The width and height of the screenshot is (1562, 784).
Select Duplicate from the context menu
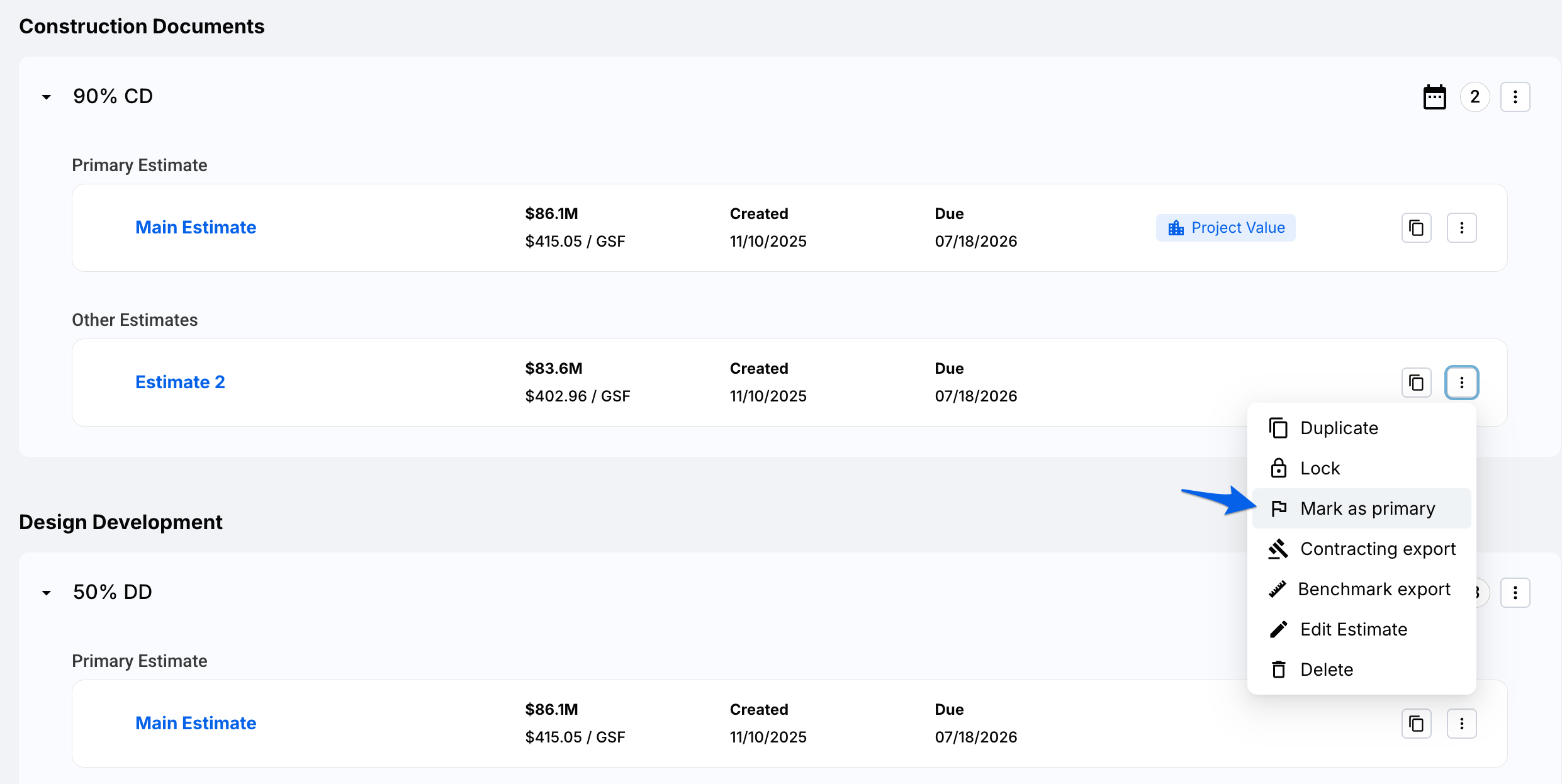click(1339, 428)
